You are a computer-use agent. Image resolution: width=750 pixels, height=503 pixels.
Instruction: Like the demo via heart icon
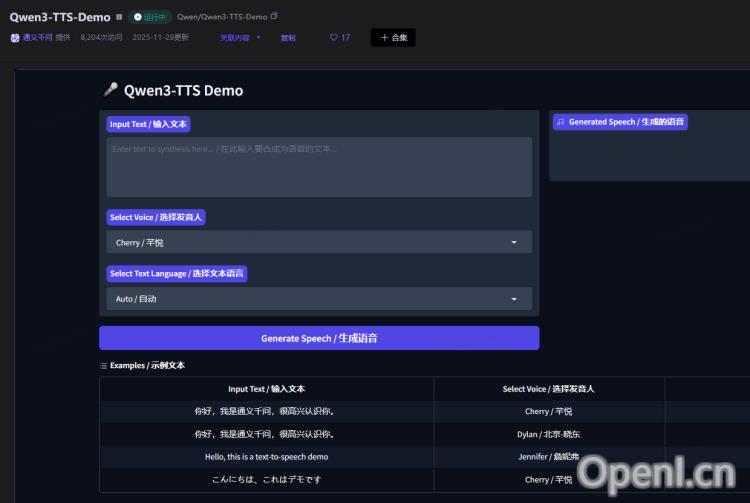(334, 37)
